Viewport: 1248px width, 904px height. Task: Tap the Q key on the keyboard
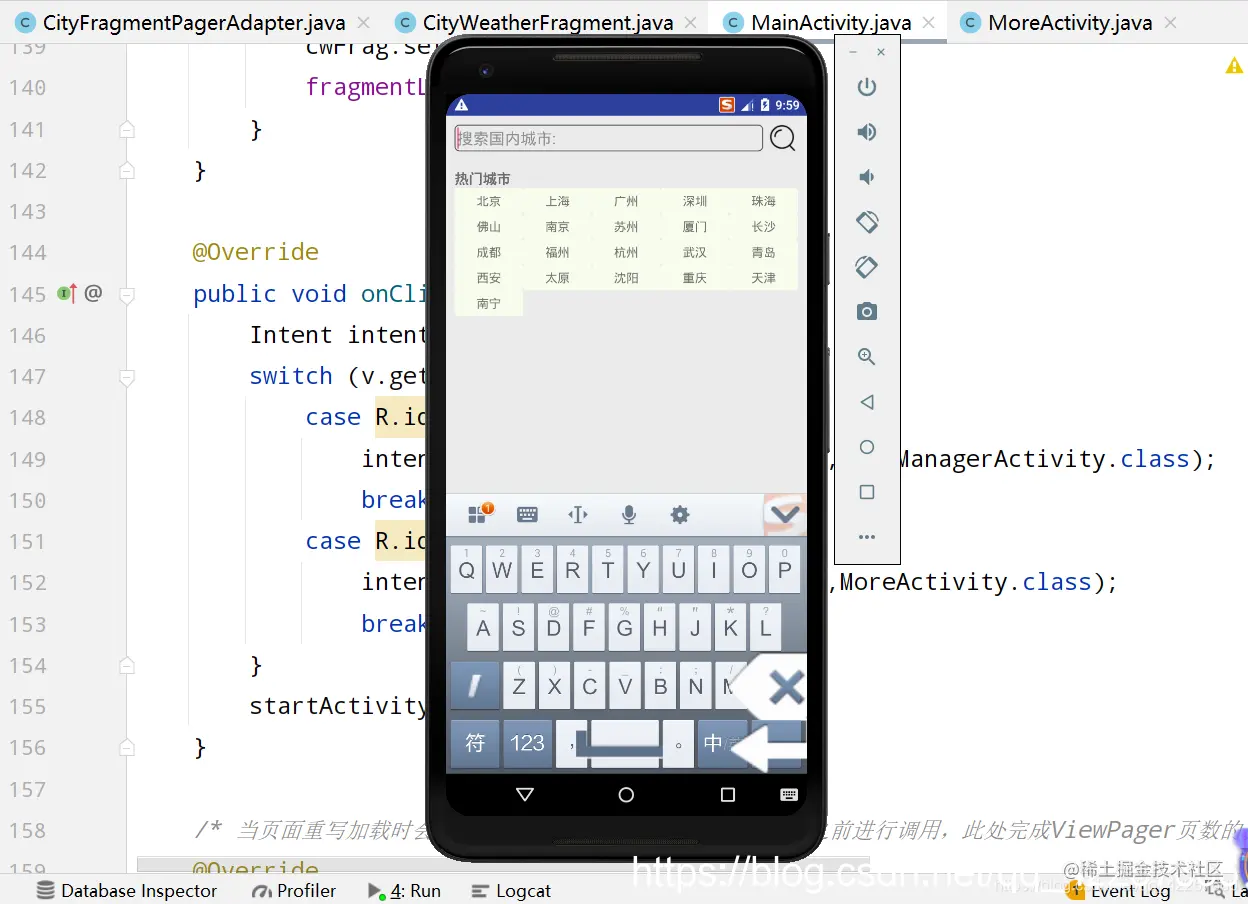click(467, 569)
